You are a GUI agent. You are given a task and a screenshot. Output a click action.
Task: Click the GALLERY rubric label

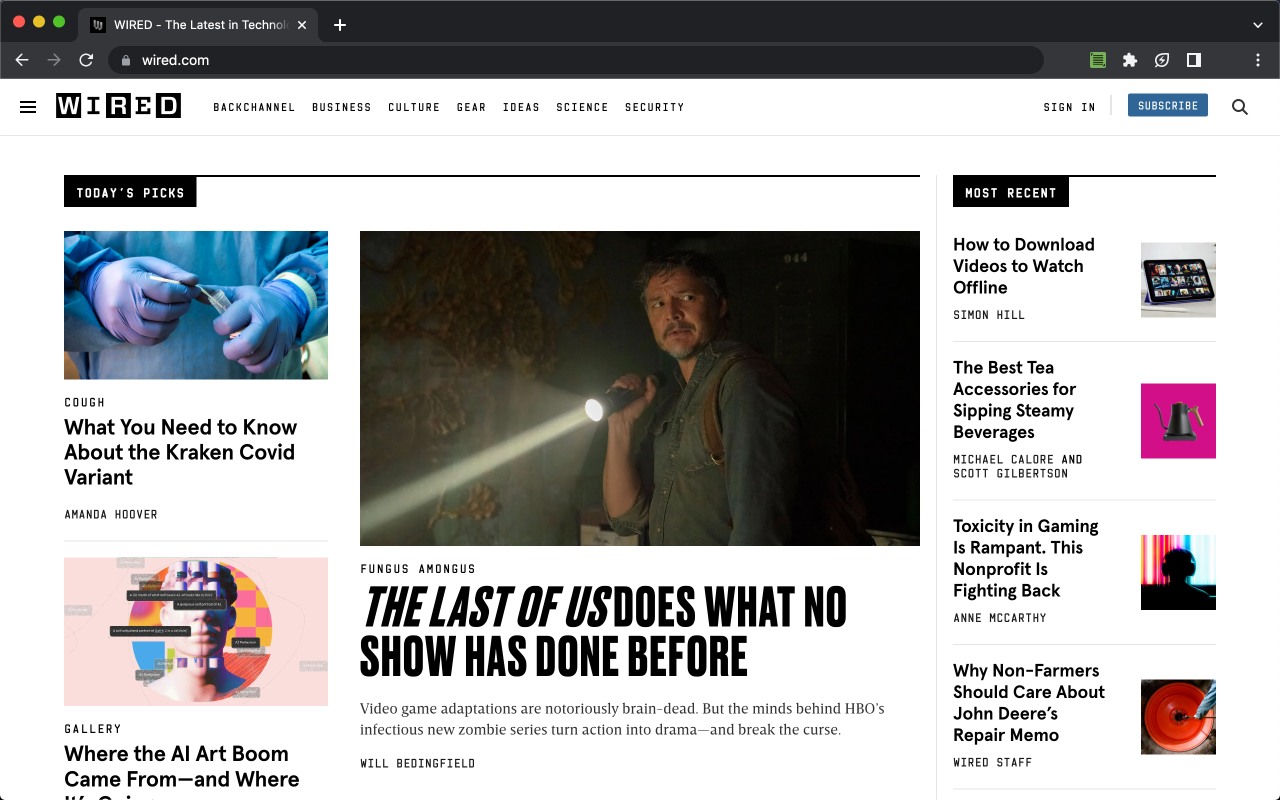pos(93,729)
